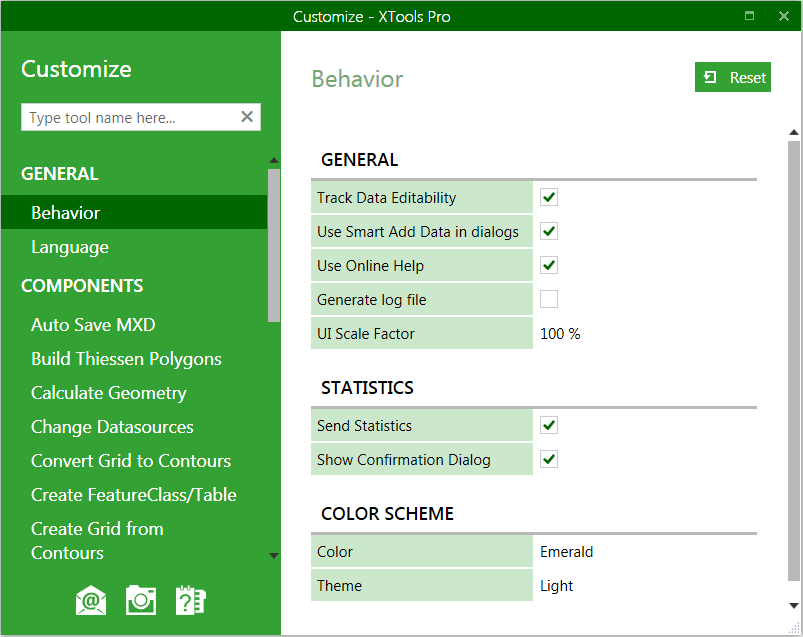803x637 pixels.
Task: Select Behavior in the sidebar
Action: 134,212
